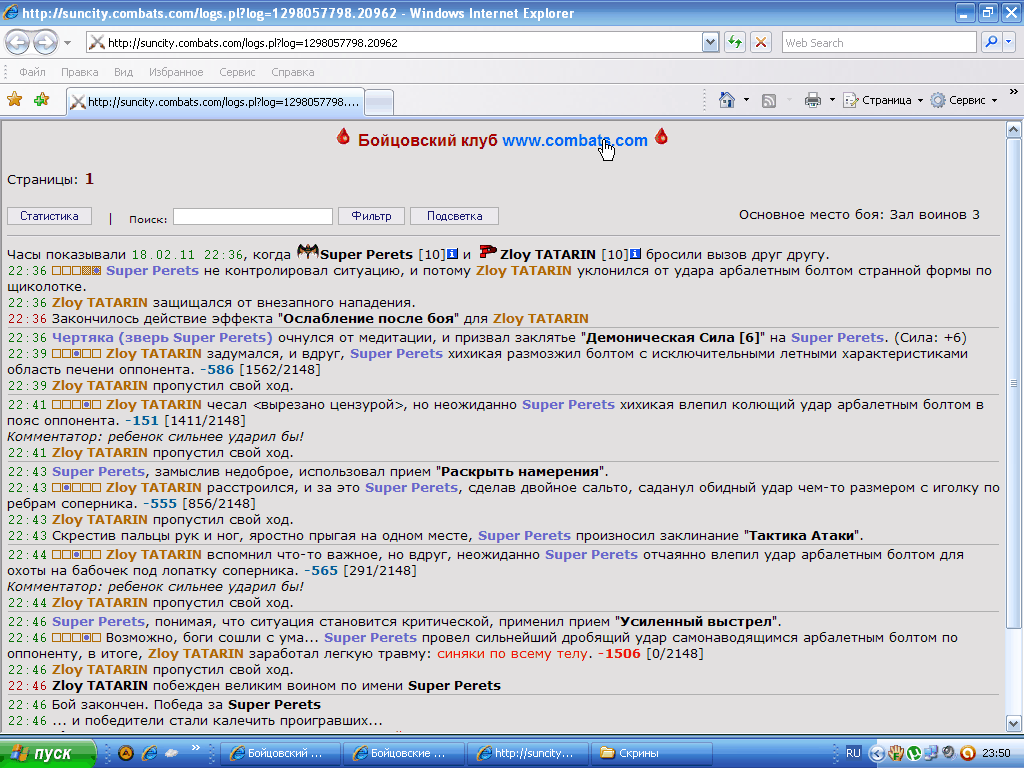1024x768 pixels.
Task: Click the Статистика button
Action: click(49, 216)
